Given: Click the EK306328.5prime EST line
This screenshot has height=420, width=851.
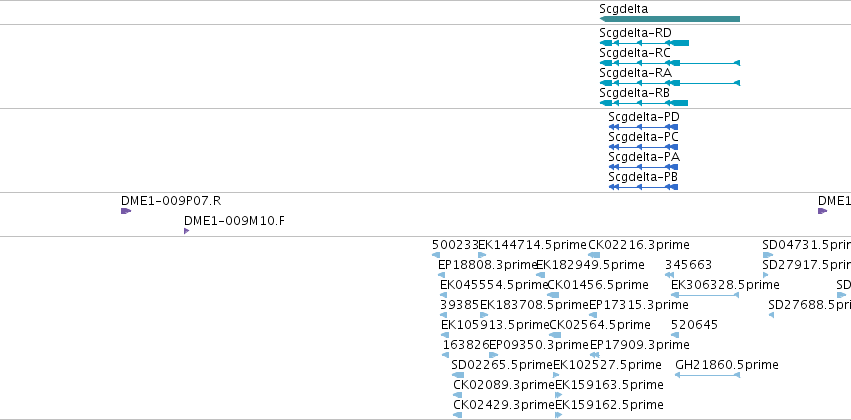Looking at the screenshot, I should pos(705,295).
